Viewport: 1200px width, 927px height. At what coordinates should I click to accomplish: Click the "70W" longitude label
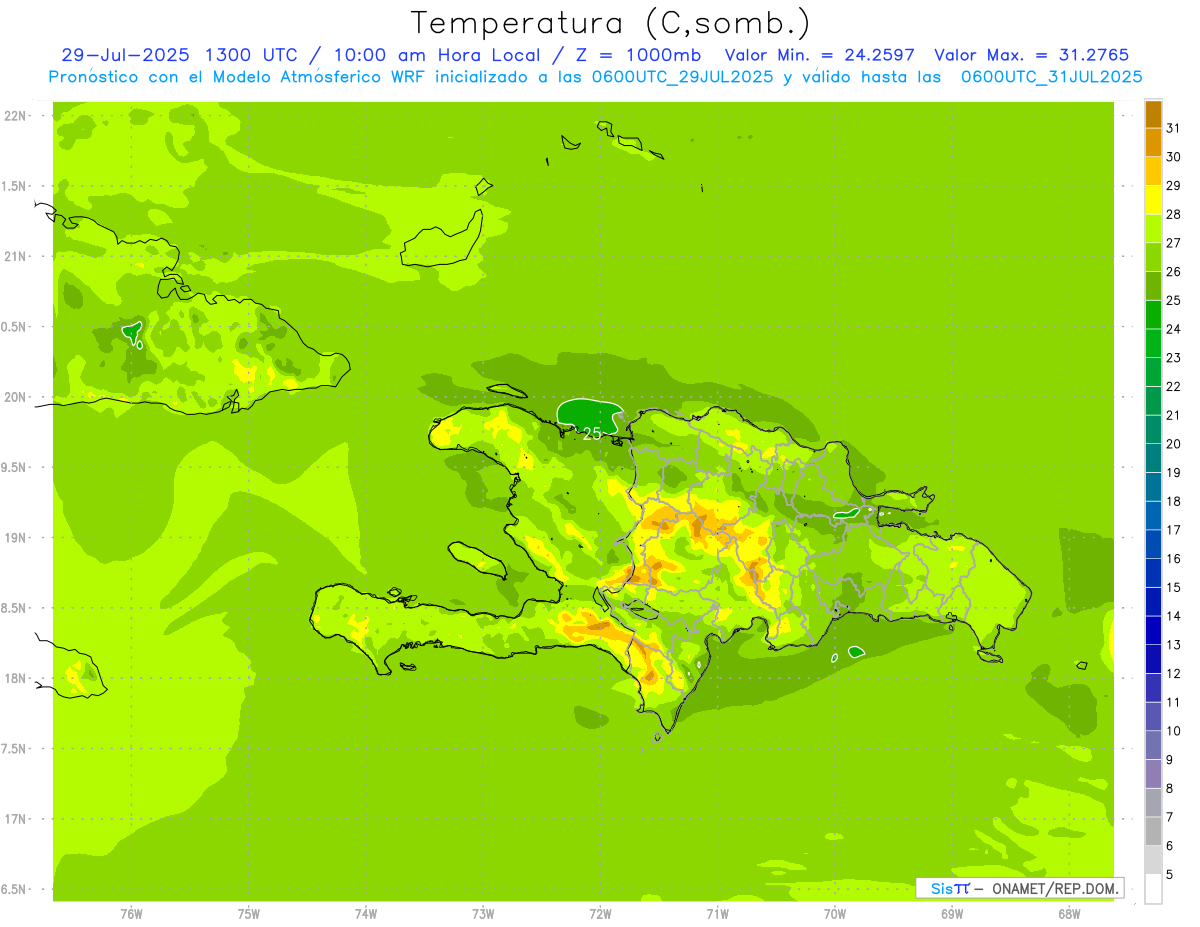point(835,914)
